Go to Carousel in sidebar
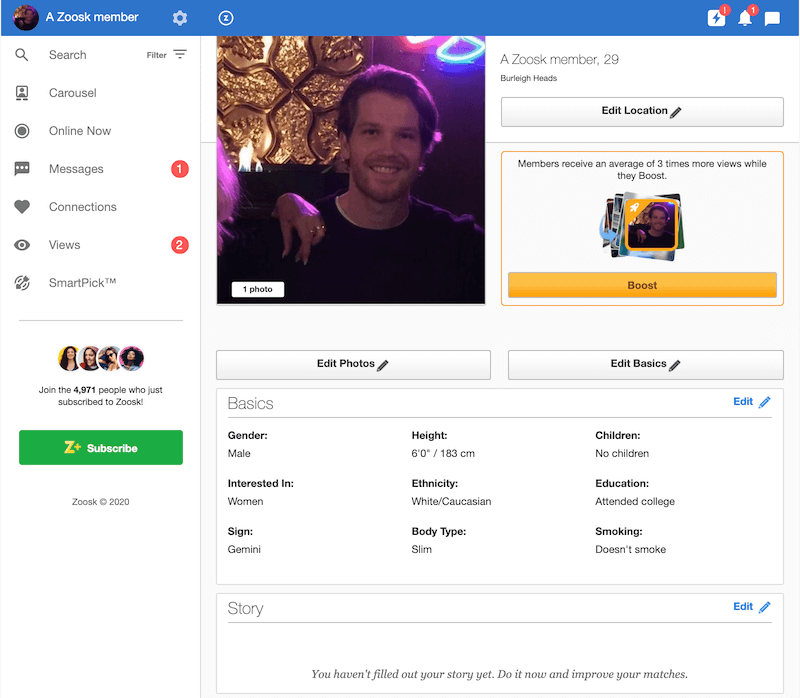 [72, 93]
